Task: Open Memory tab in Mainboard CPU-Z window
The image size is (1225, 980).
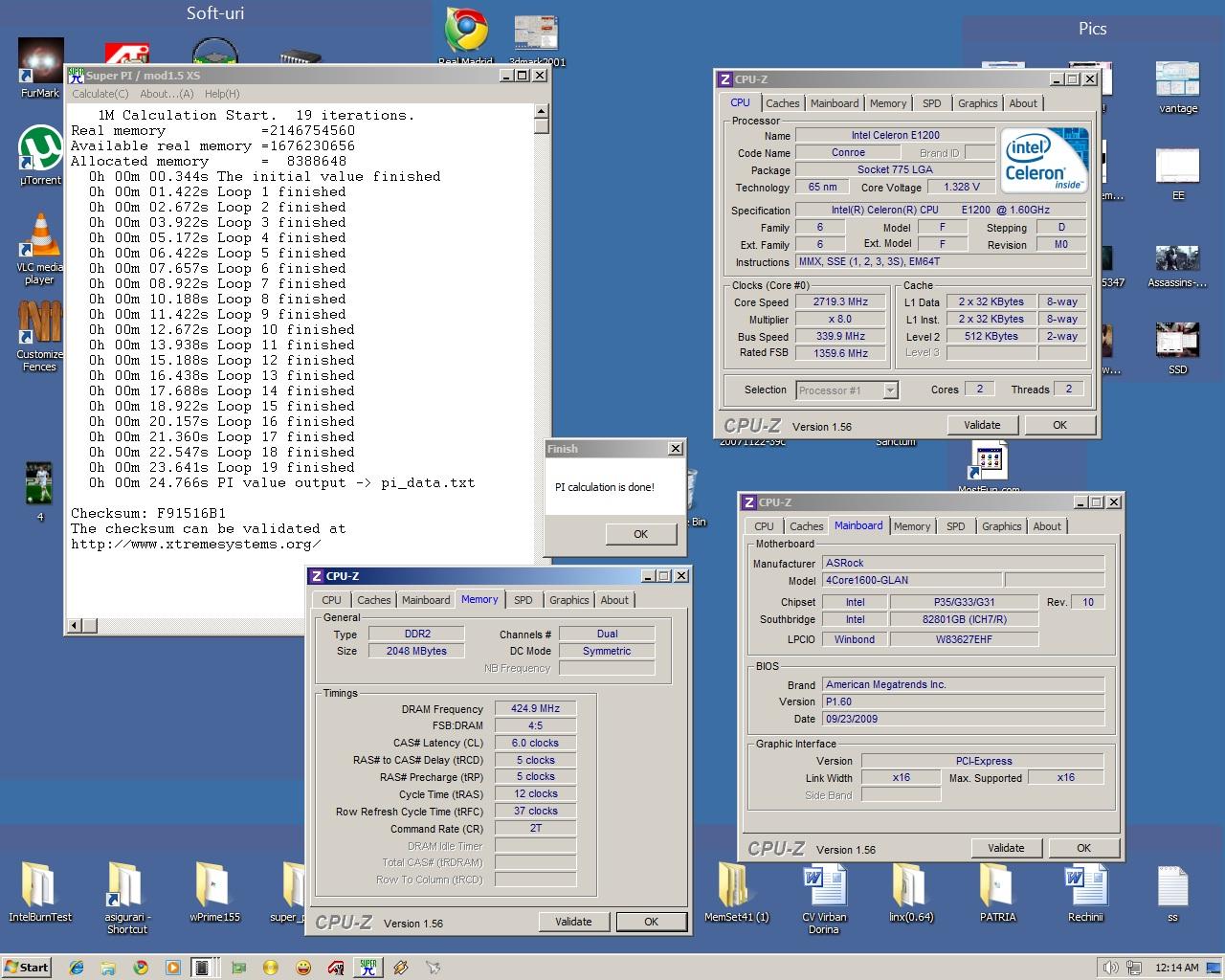Action: pyautogui.click(x=912, y=526)
